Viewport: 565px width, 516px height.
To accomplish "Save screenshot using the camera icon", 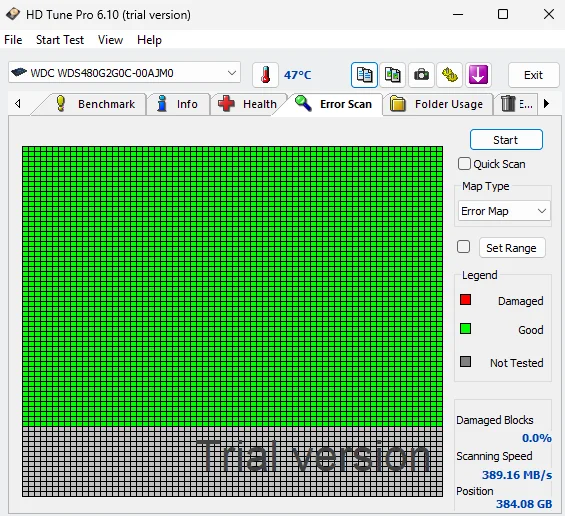I will click(x=421, y=75).
